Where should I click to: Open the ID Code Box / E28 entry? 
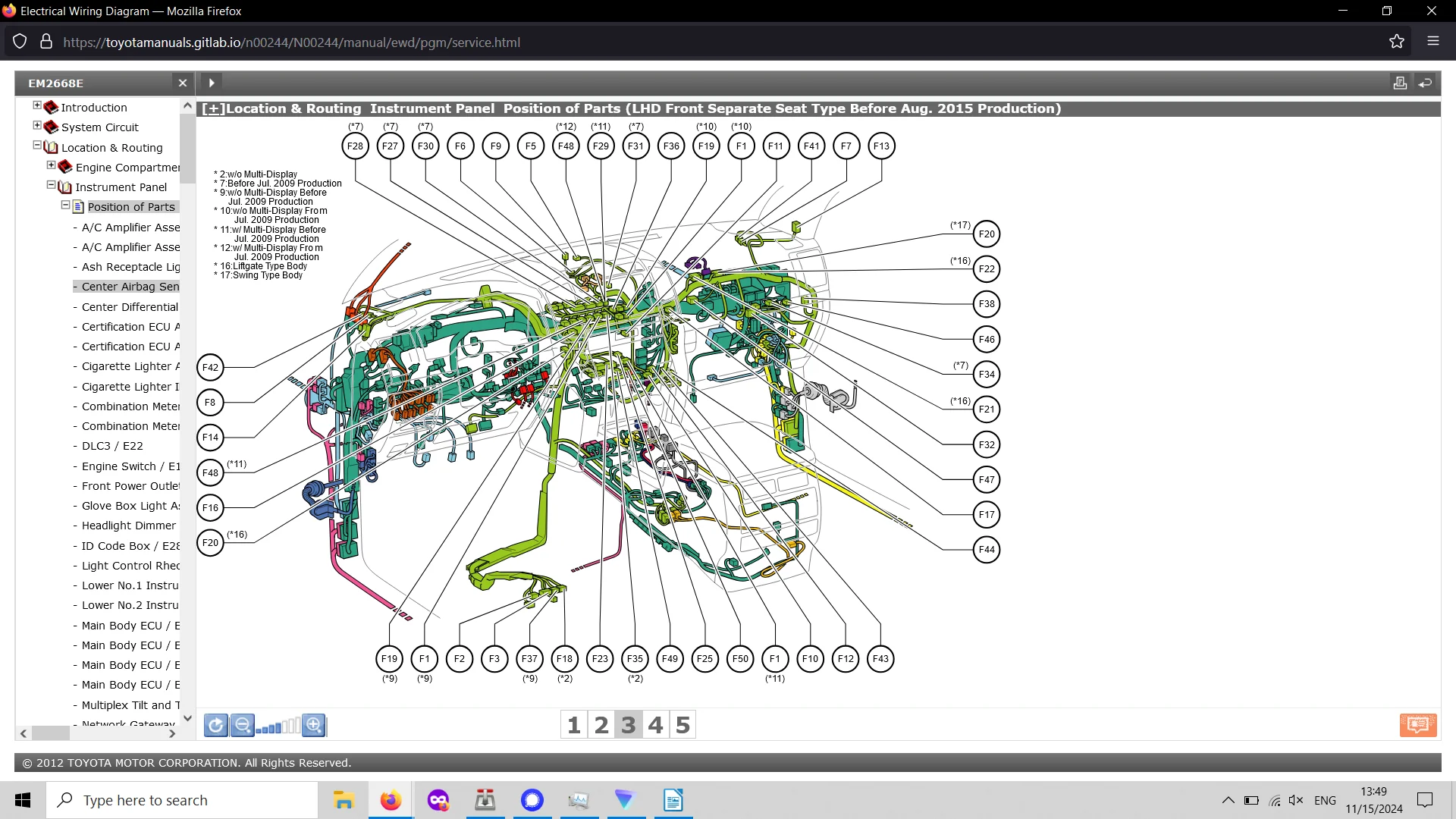(x=130, y=546)
